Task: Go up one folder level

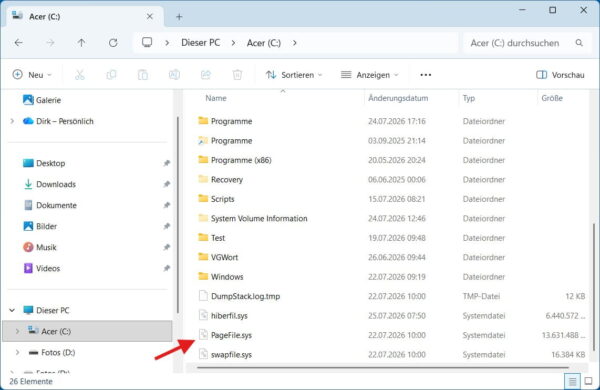Action: [82, 43]
